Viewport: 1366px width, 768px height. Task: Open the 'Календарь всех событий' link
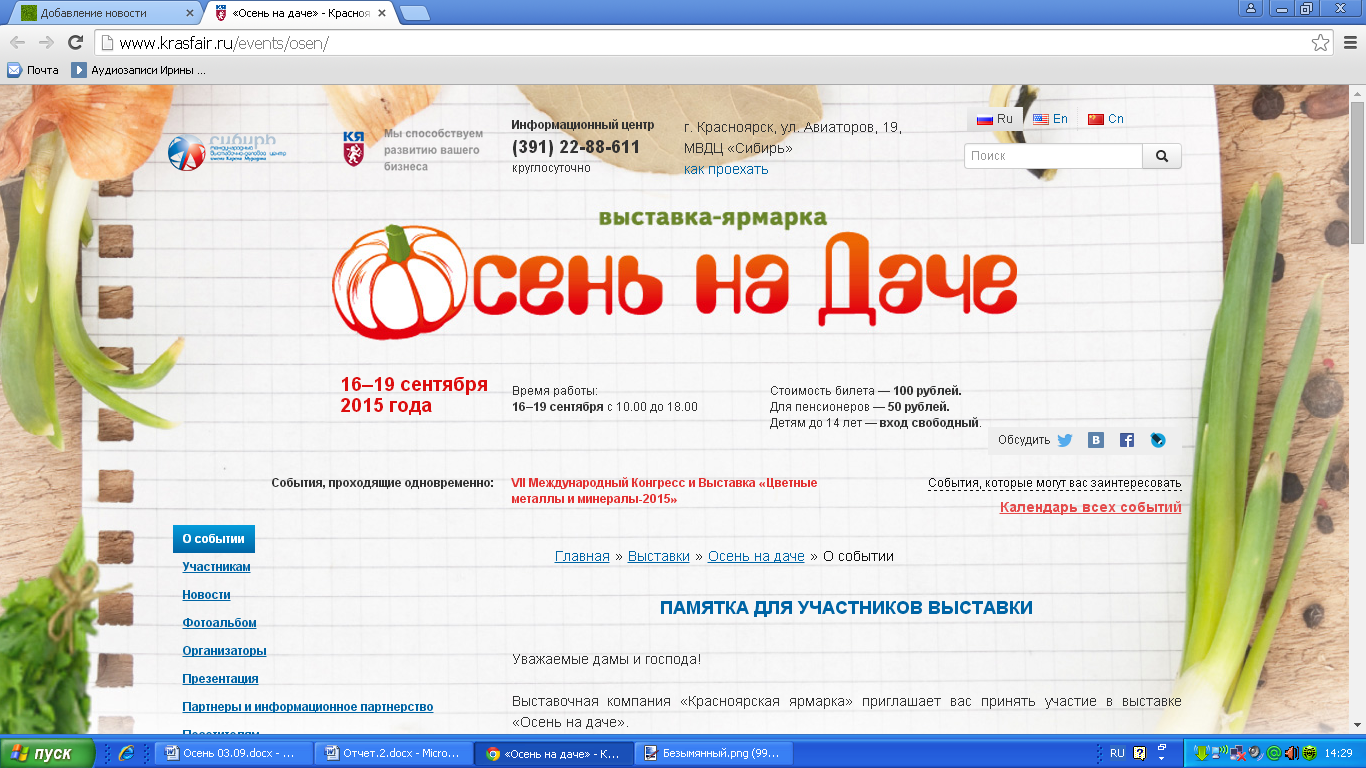click(1090, 507)
